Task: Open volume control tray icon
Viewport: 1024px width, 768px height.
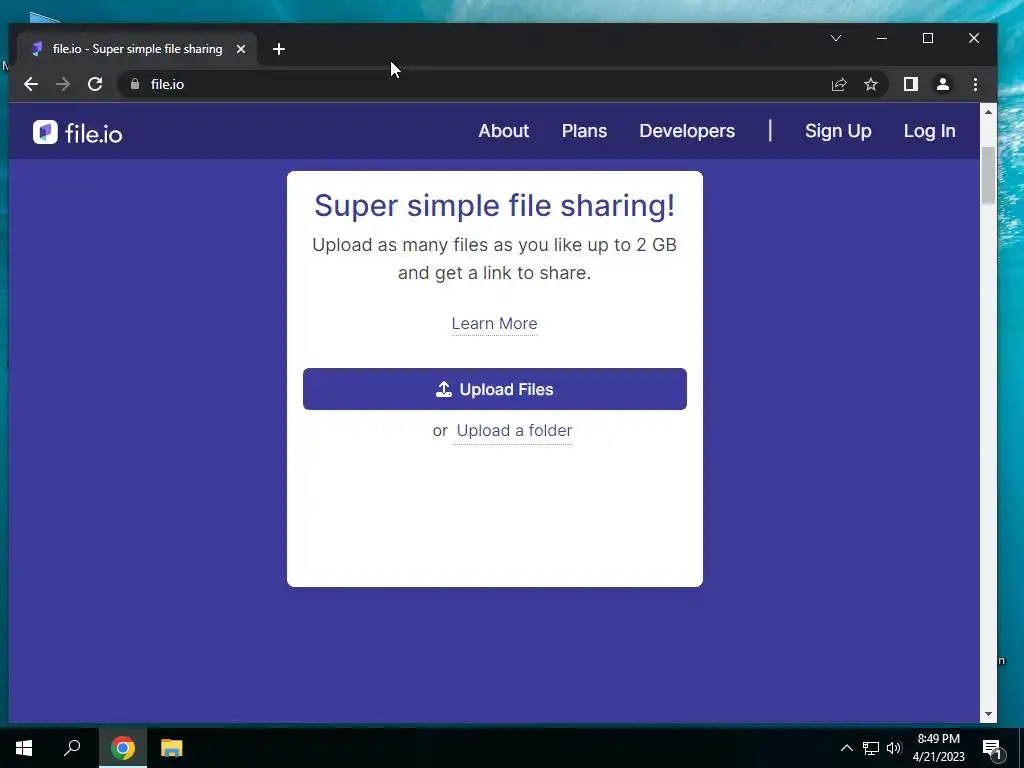Action: click(x=894, y=748)
